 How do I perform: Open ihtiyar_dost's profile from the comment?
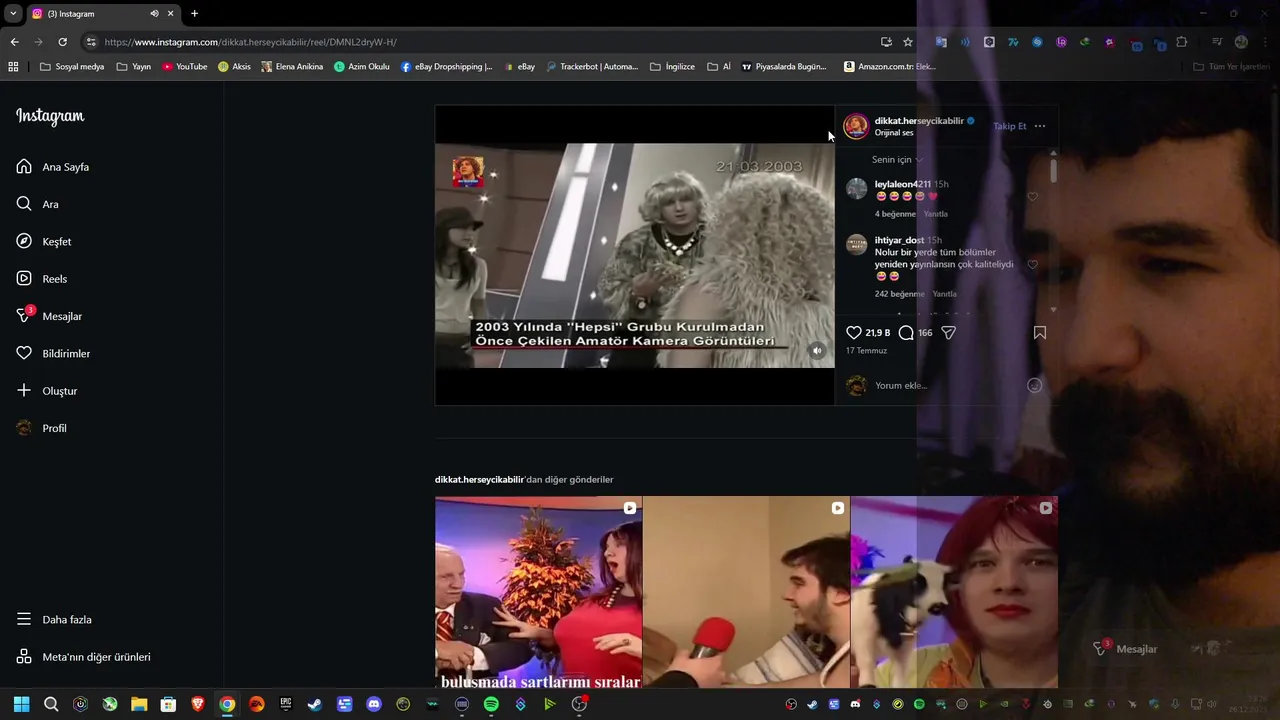pyautogui.click(x=900, y=240)
